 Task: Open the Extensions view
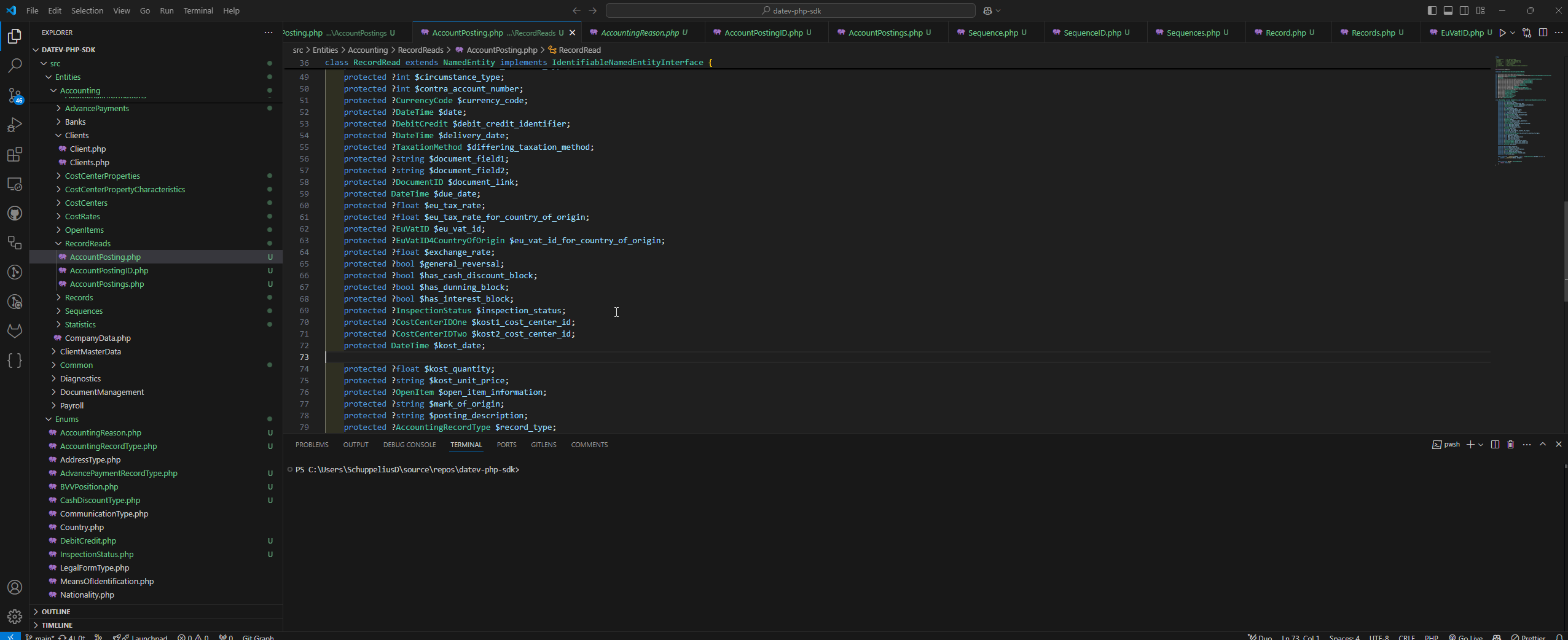pos(15,154)
